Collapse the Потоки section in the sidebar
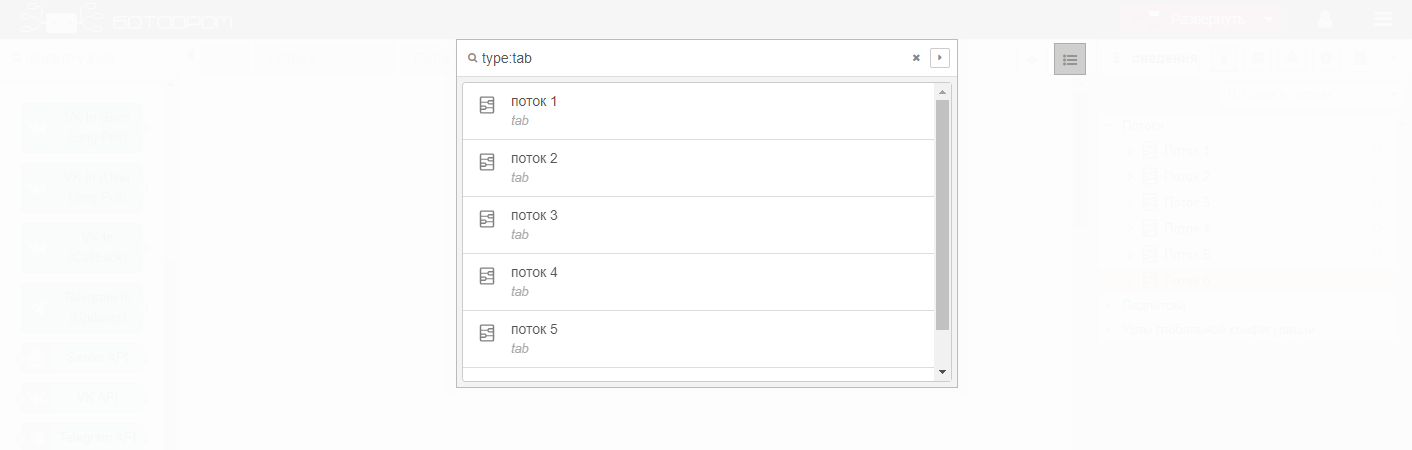 coord(1109,126)
